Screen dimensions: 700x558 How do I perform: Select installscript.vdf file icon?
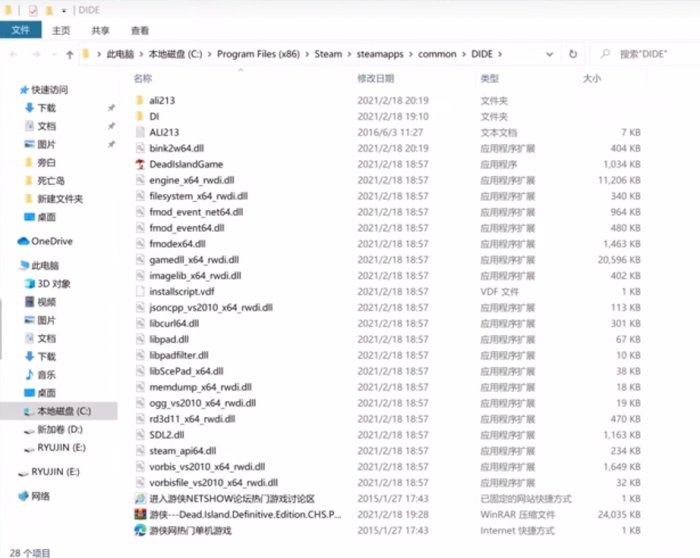tap(140, 291)
